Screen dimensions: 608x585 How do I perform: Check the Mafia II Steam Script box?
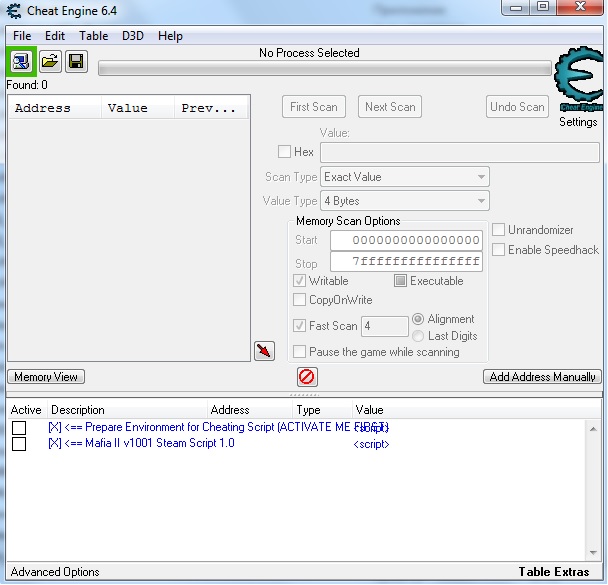(x=19, y=444)
